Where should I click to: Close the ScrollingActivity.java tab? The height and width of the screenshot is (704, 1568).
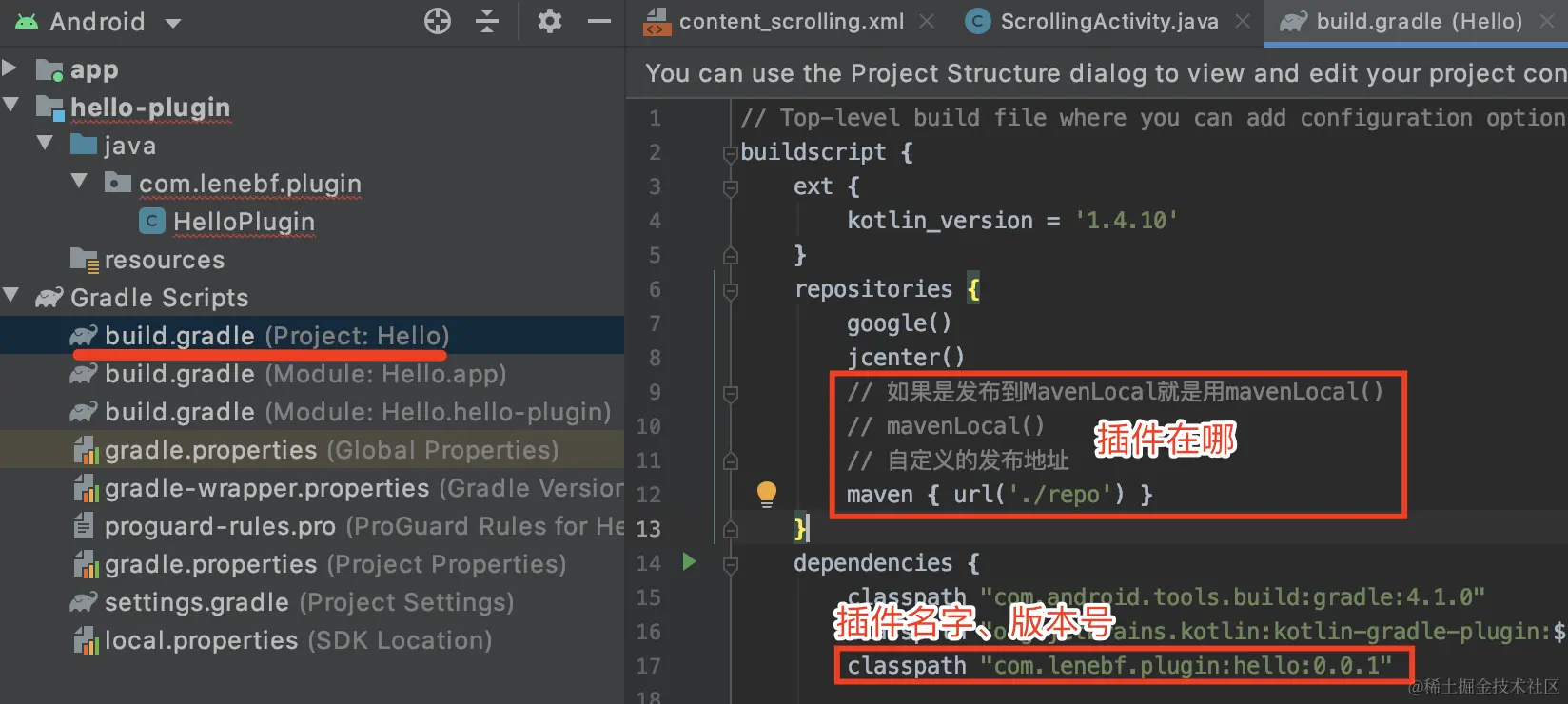(1243, 21)
